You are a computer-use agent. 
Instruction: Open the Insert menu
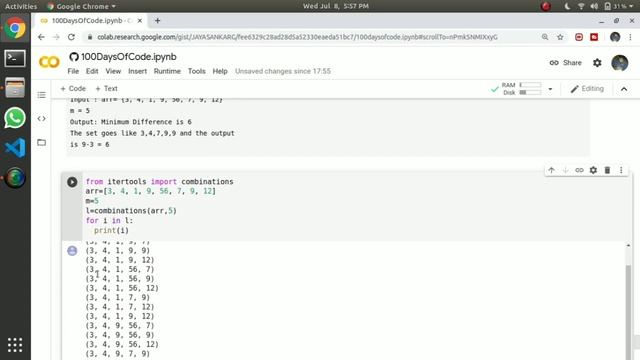pyautogui.click(x=138, y=71)
